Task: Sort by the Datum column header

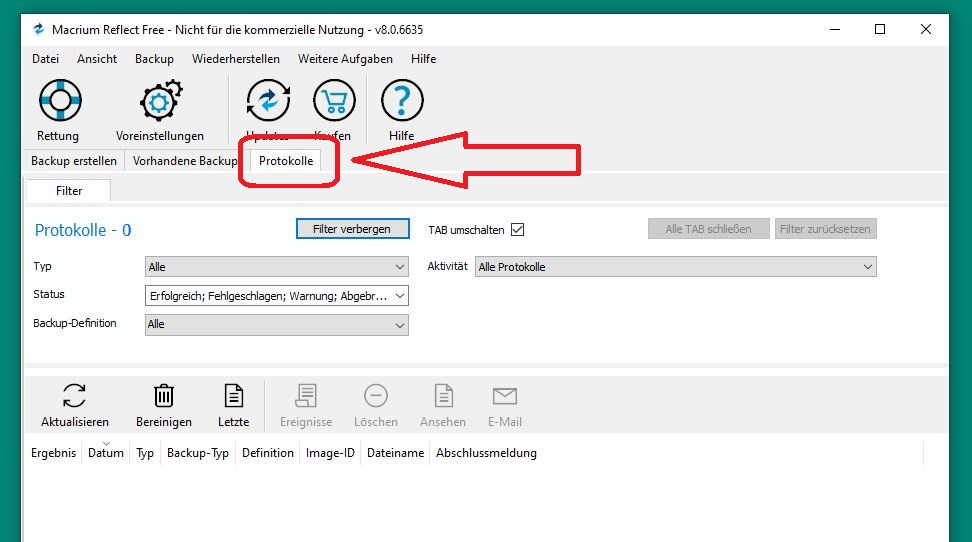Action: point(105,453)
